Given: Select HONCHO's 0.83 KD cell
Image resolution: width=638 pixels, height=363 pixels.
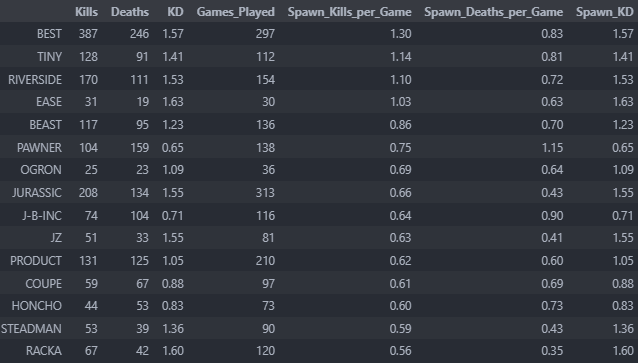Looking at the screenshot, I should [173, 306].
